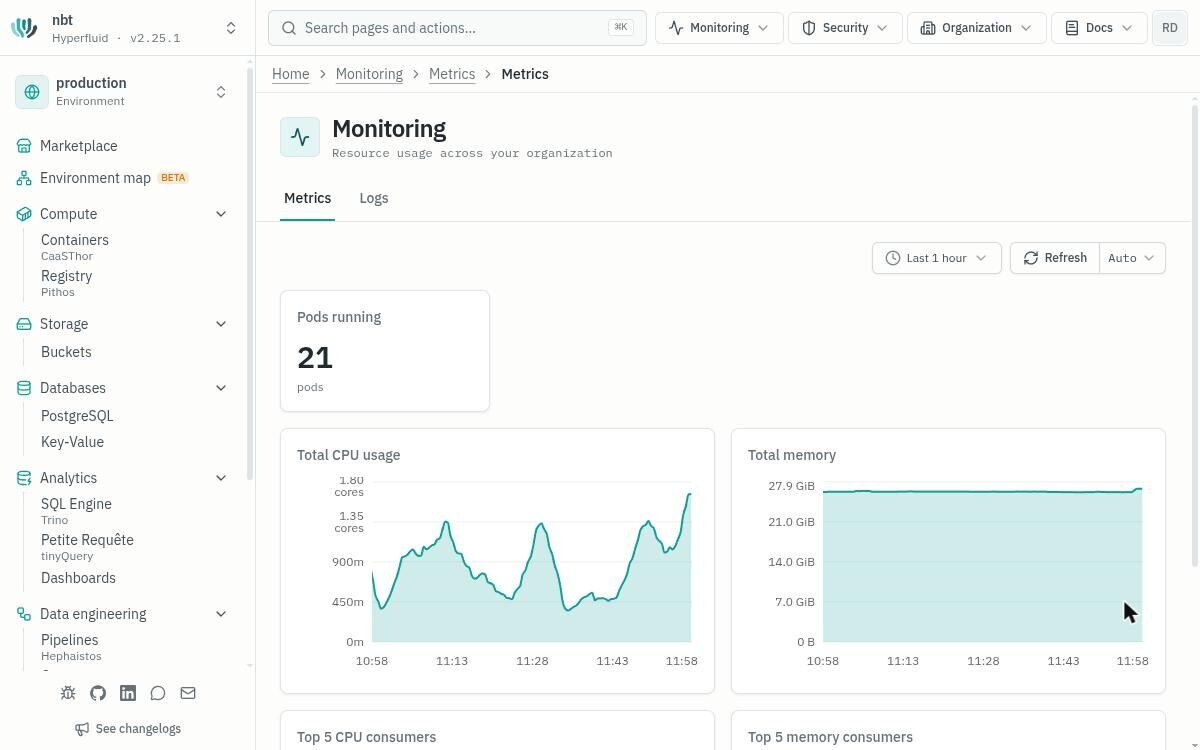Open the Monitoring top menu

(x=719, y=28)
